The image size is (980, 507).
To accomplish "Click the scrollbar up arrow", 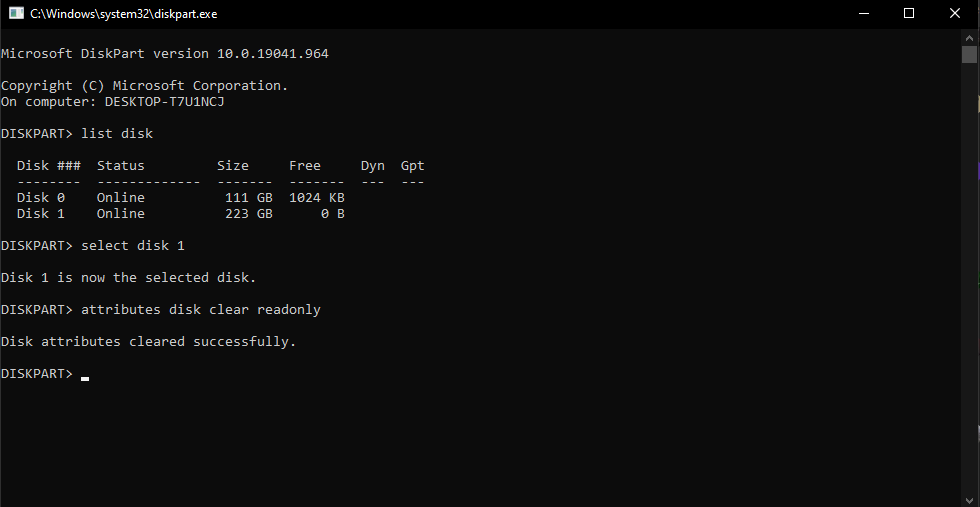I will click(x=970, y=37).
